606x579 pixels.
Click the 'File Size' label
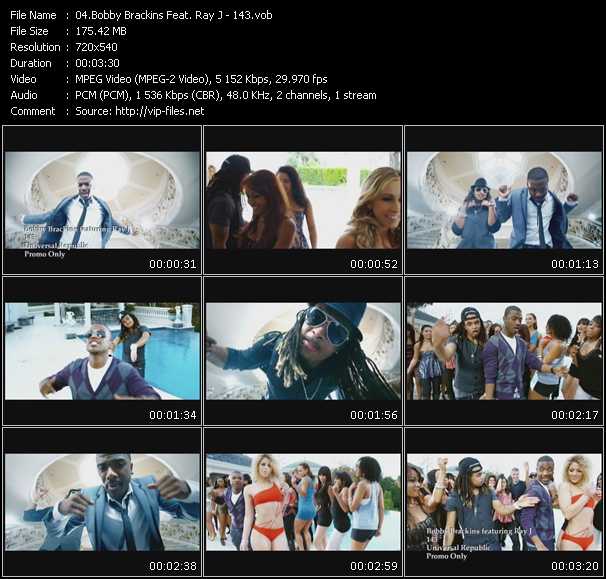29,31
